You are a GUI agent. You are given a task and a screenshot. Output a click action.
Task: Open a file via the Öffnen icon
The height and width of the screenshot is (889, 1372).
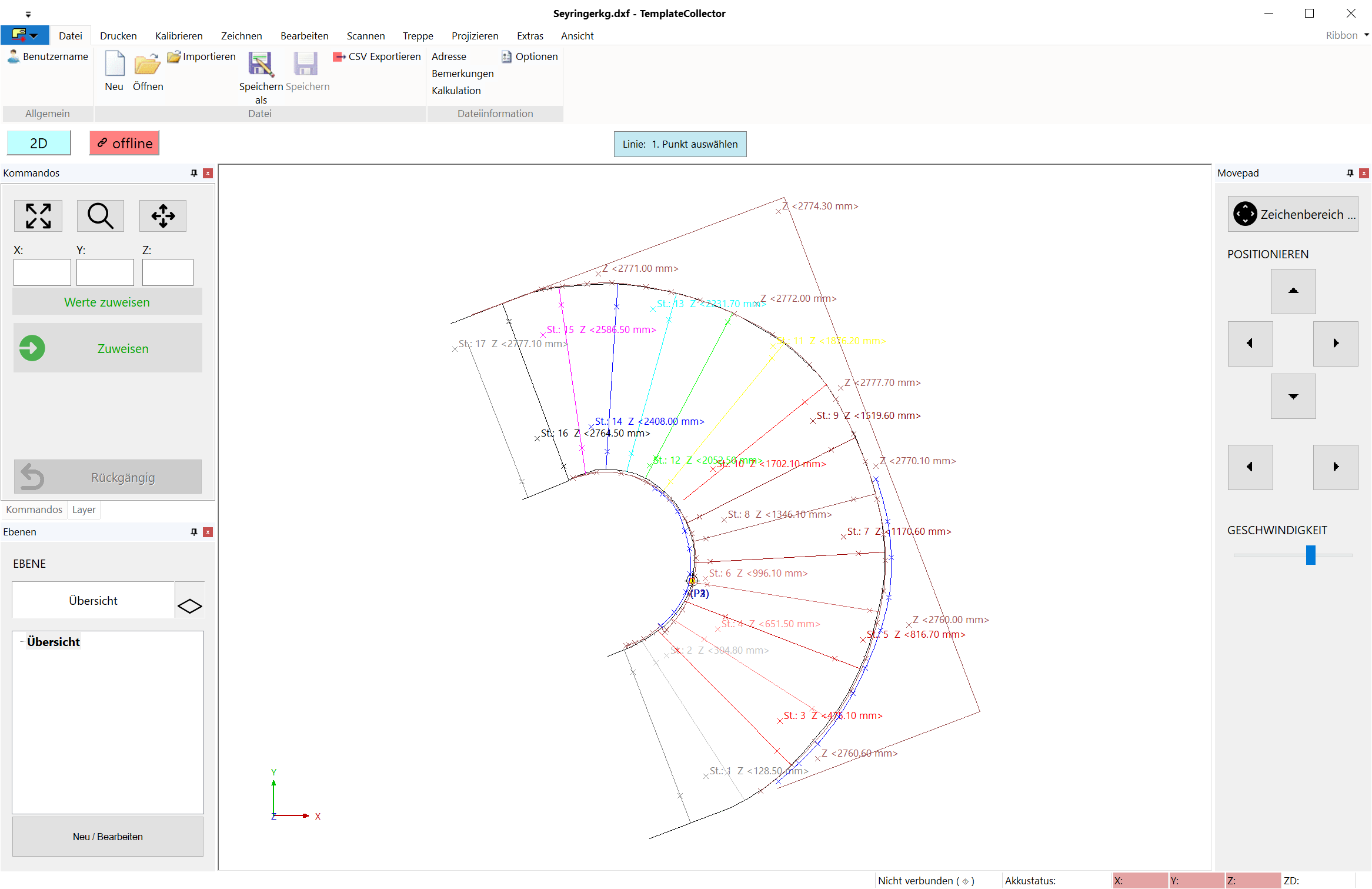coord(147,64)
